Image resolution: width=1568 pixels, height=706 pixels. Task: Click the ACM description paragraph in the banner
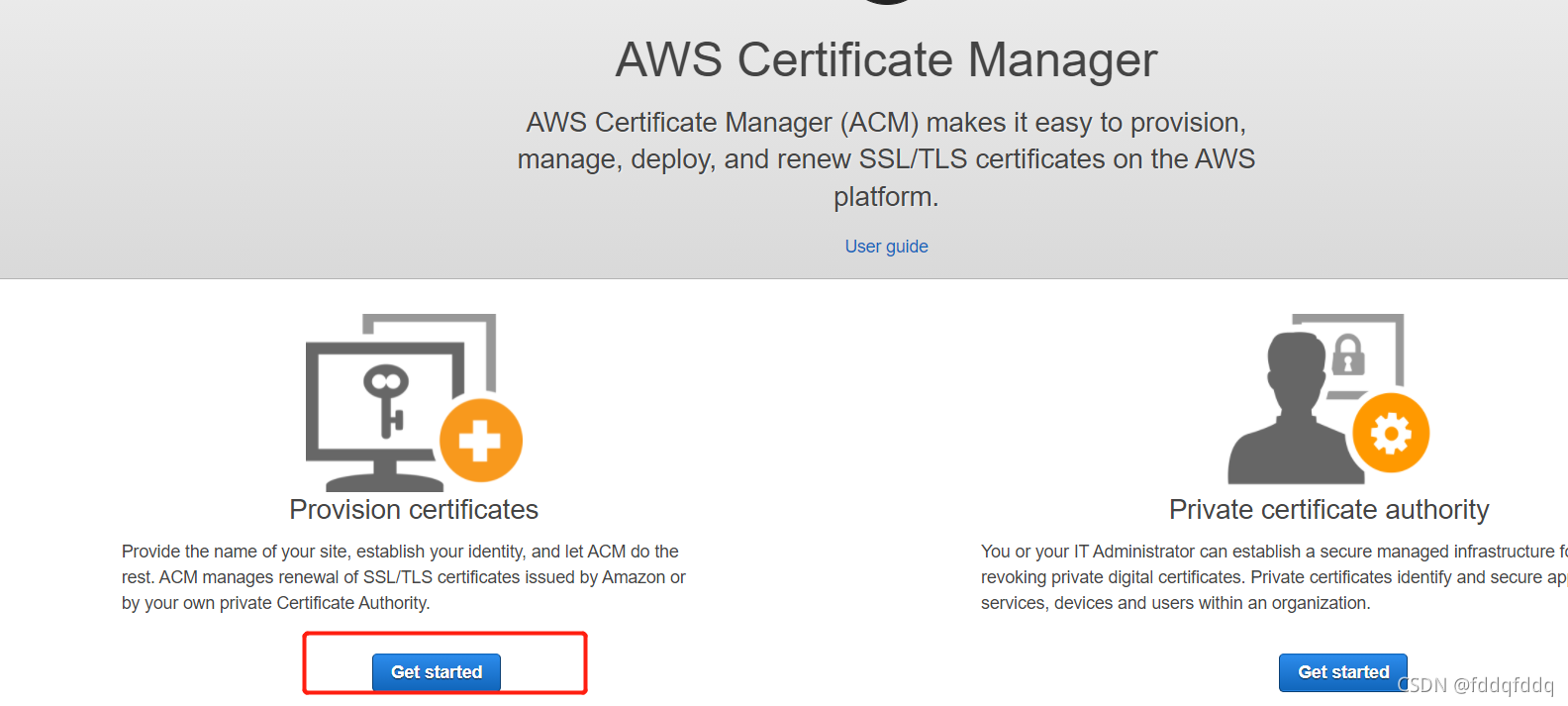click(886, 159)
